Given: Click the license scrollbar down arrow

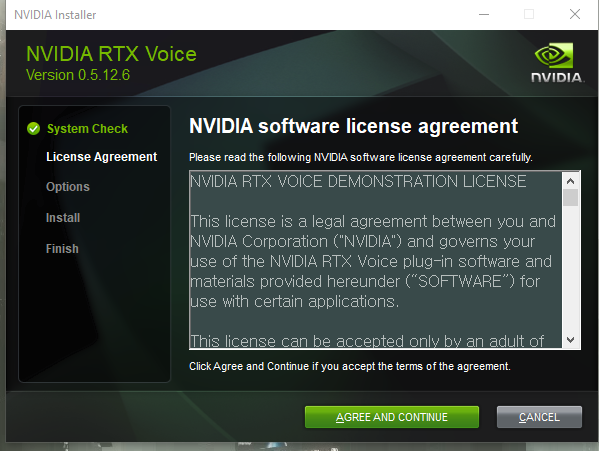Looking at the screenshot, I should pos(571,340).
